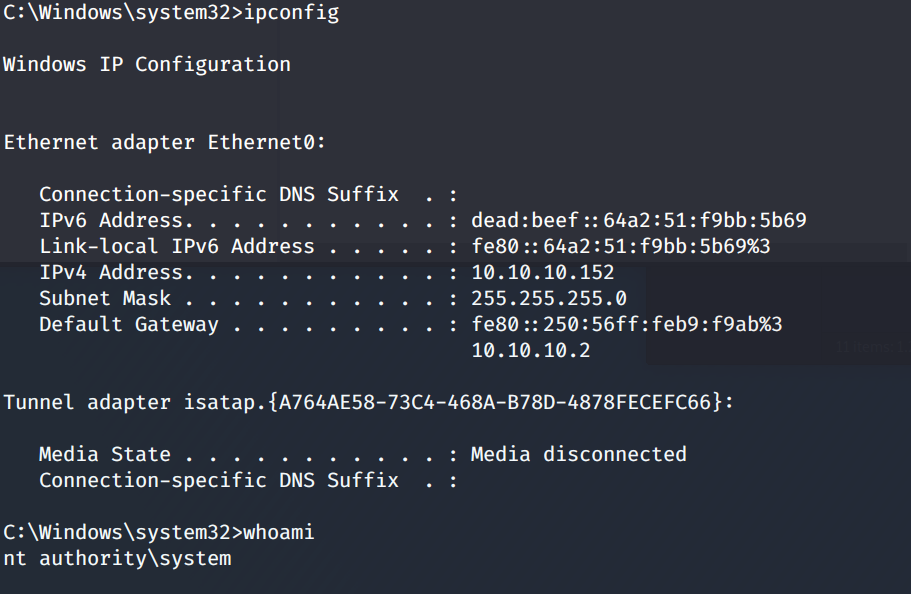Click the first "Connection-specific DNS Suffix" label

[219, 194]
